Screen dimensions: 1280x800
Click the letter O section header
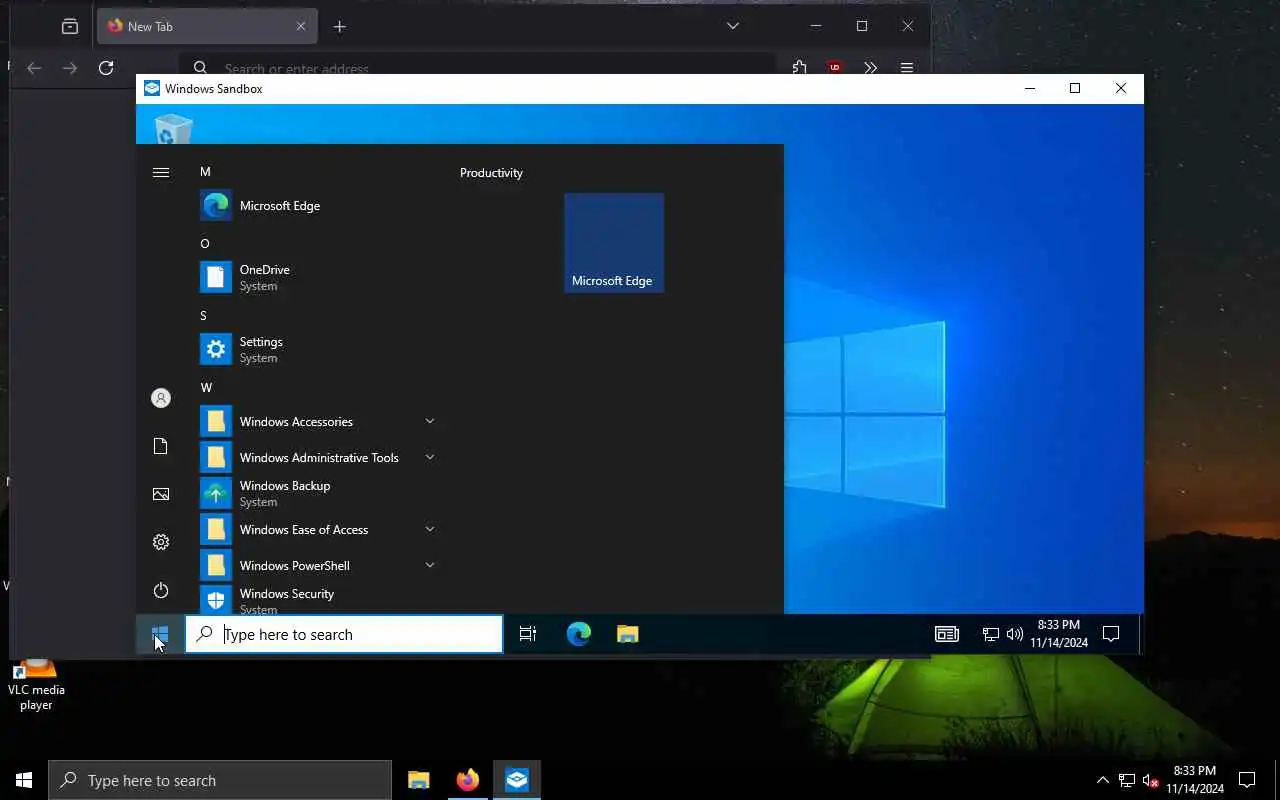[x=205, y=244]
